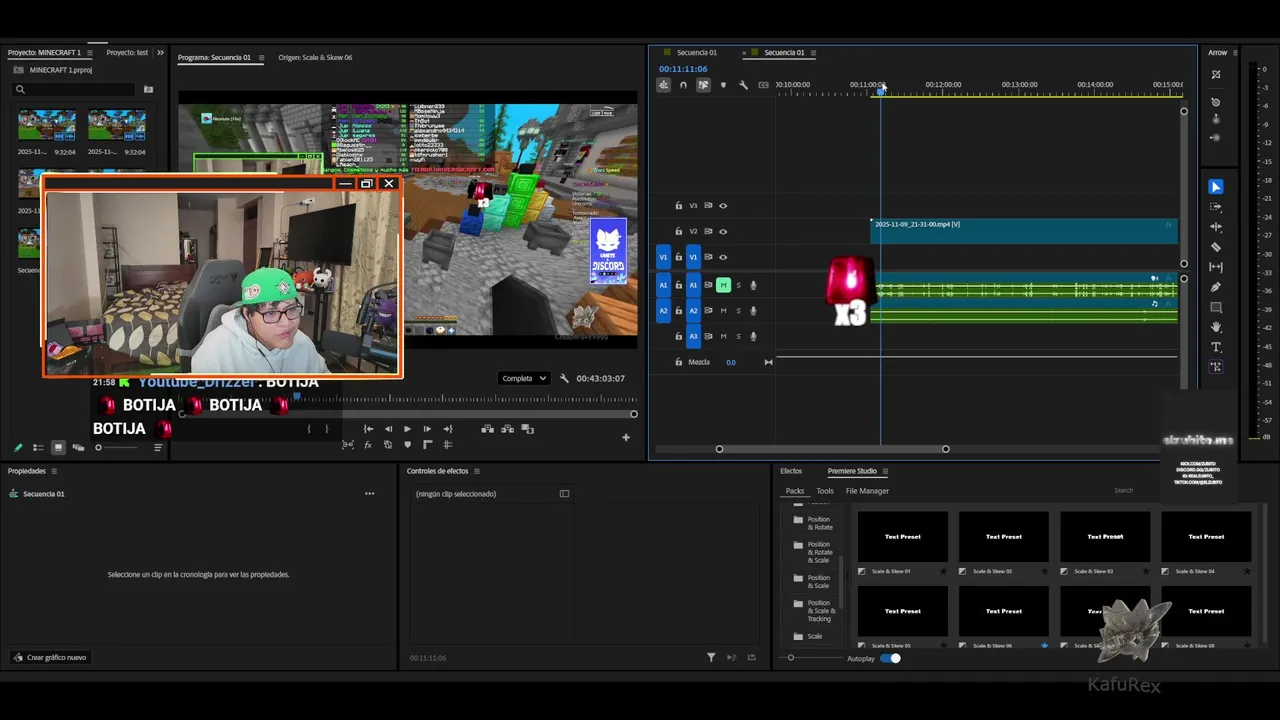1280x720 pixels.
Task: Toggle the Effect Controls timeline view icon
Action: (564, 493)
